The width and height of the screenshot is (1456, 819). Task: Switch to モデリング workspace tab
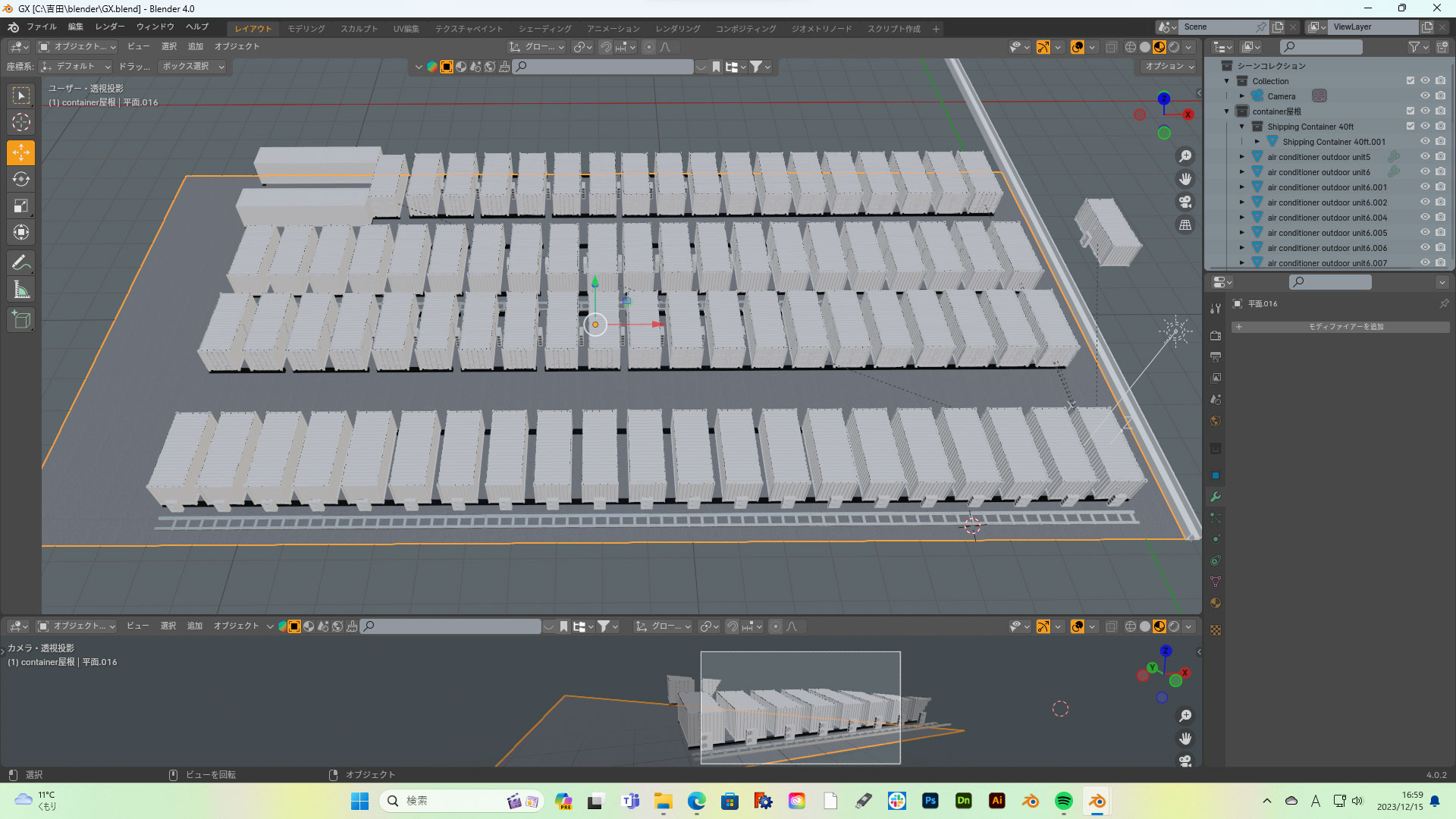click(306, 29)
